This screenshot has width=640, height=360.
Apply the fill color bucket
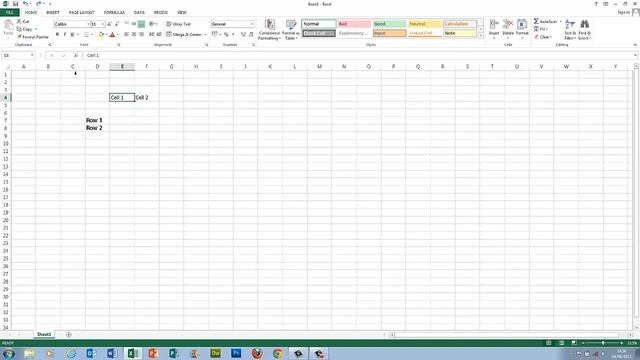(x=101, y=35)
